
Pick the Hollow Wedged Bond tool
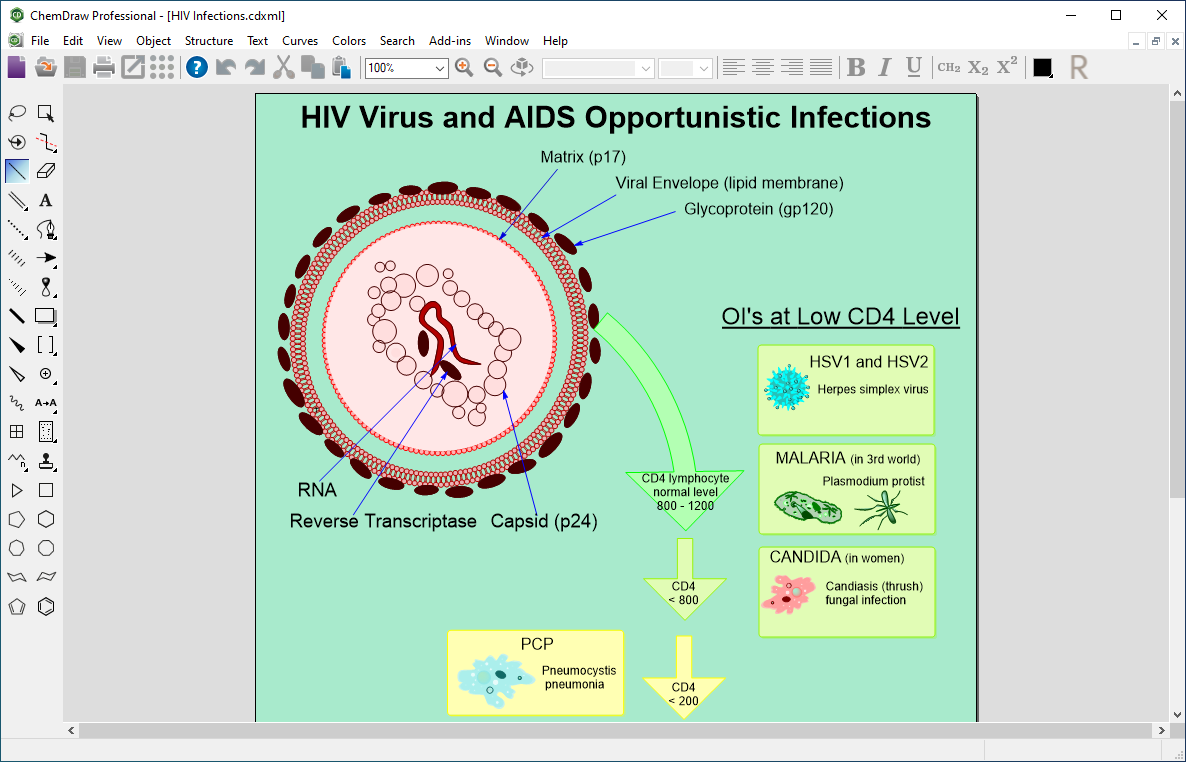(17, 374)
